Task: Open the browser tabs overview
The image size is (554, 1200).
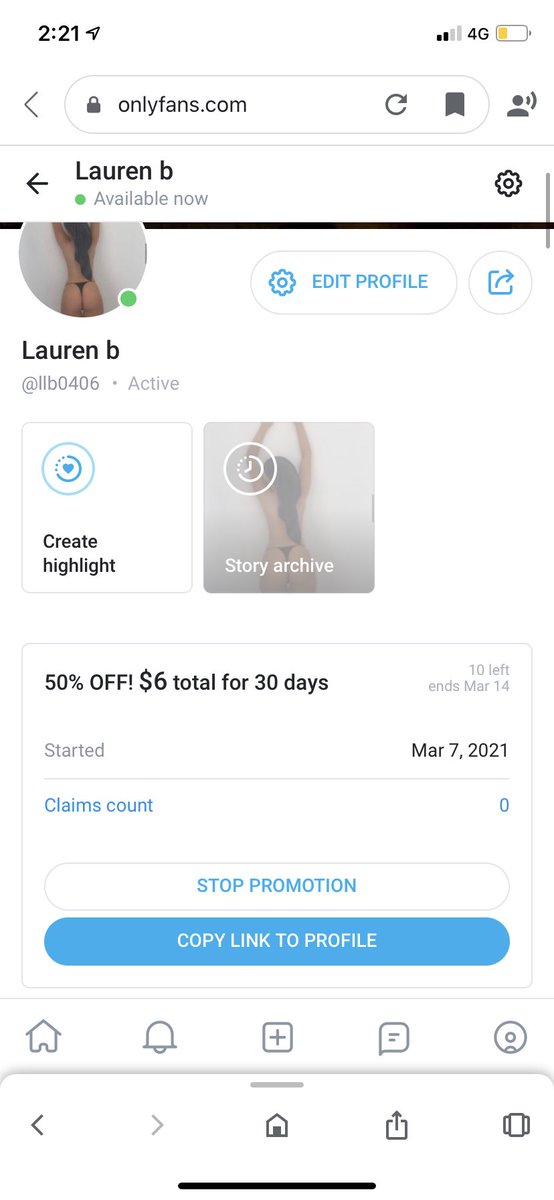Action: click(x=516, y=1125)
